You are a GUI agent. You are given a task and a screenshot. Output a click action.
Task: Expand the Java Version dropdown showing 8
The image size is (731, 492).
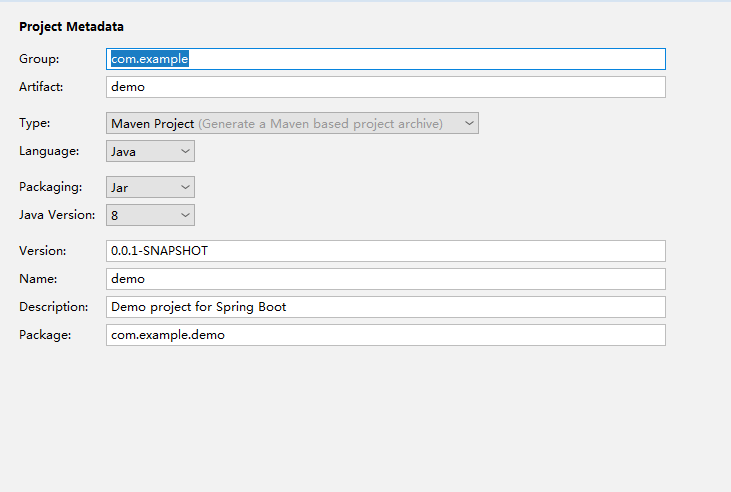tap(150, 215)
